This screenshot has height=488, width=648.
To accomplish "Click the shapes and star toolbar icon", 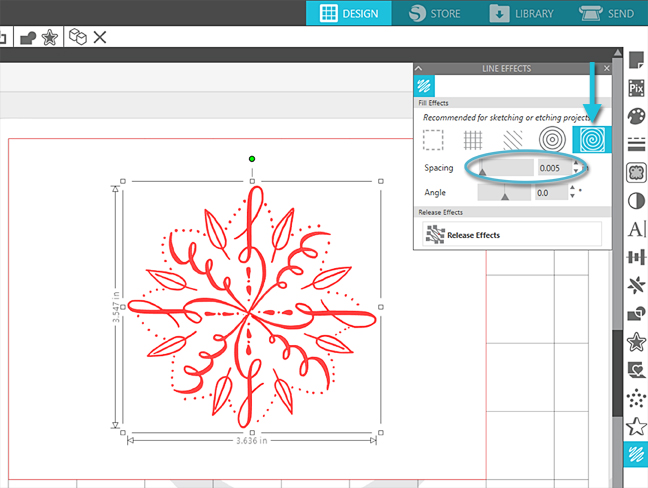I will coord(28,38).
